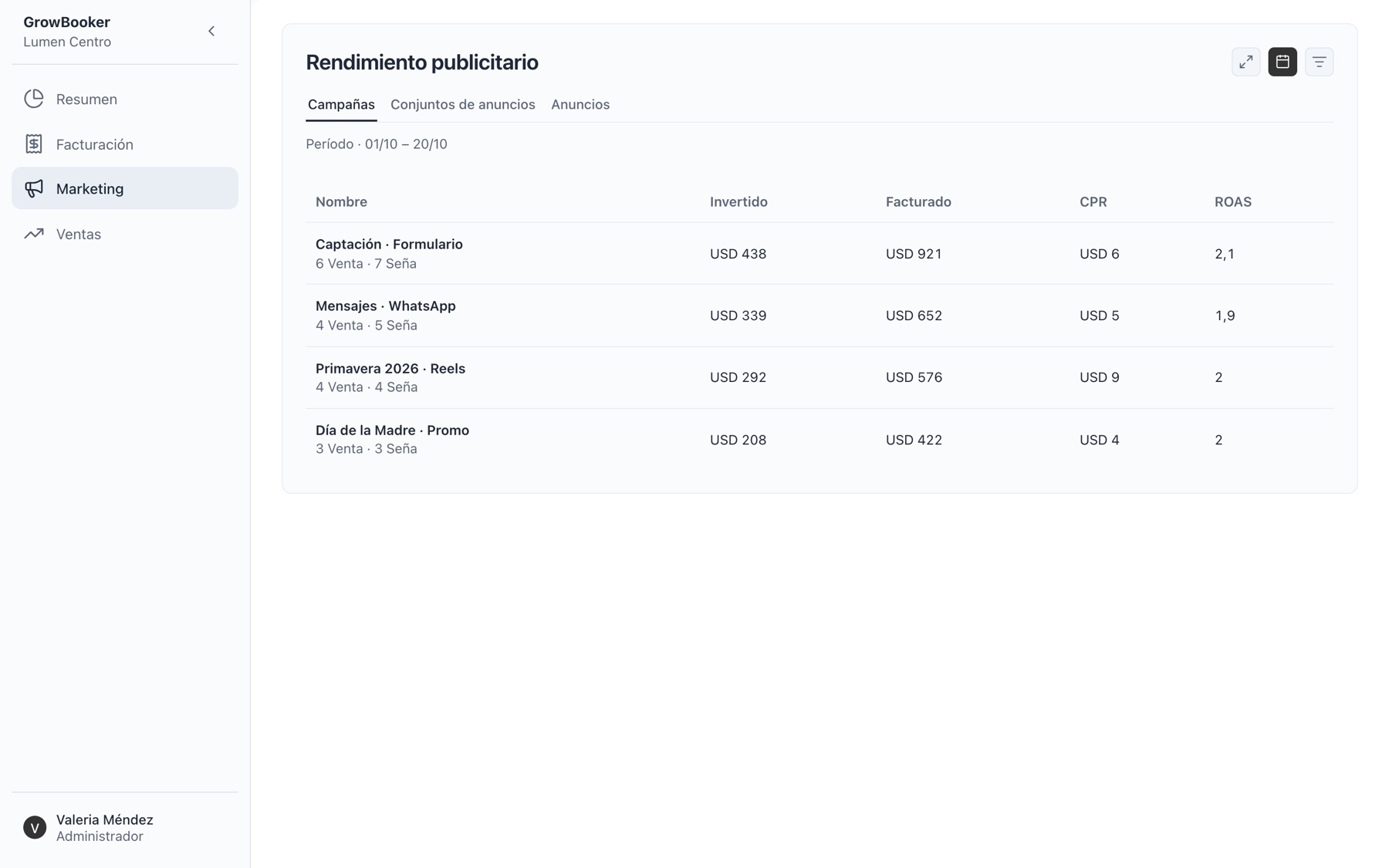
Task: Expand the panel to fullscreen
Action: 1245,62
